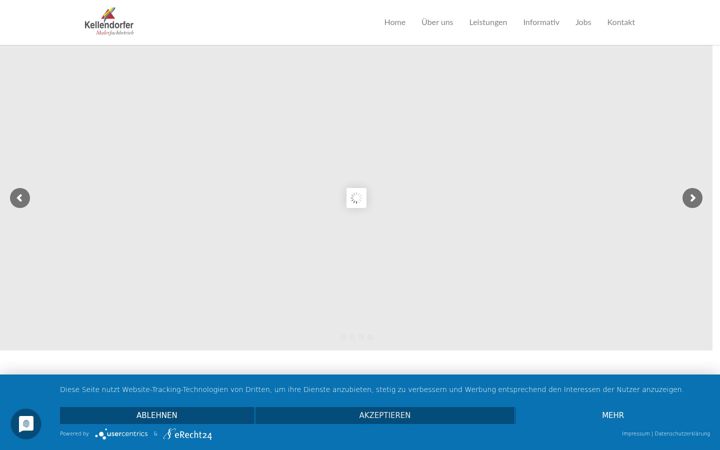The width and height of the screenshot is (720, 450).
Task: Open the Impressum link
Action: click(x=636, y=433)
